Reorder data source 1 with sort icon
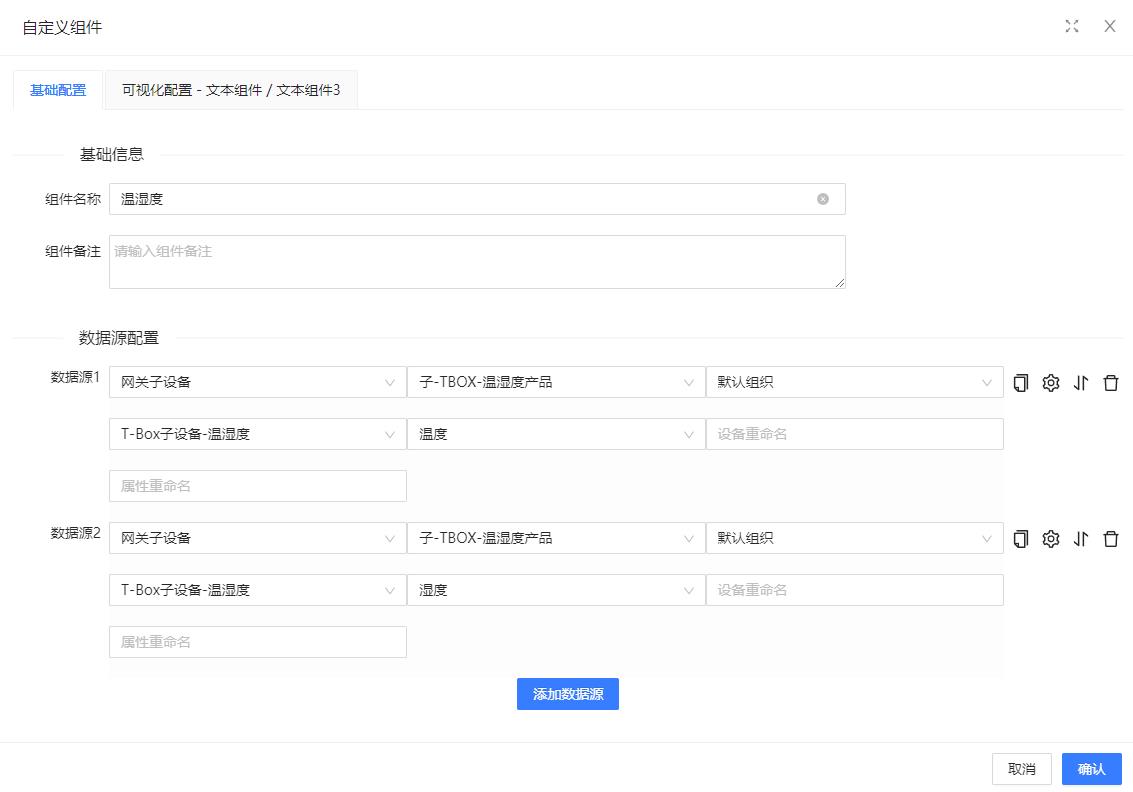 (x=1081, y=382)
